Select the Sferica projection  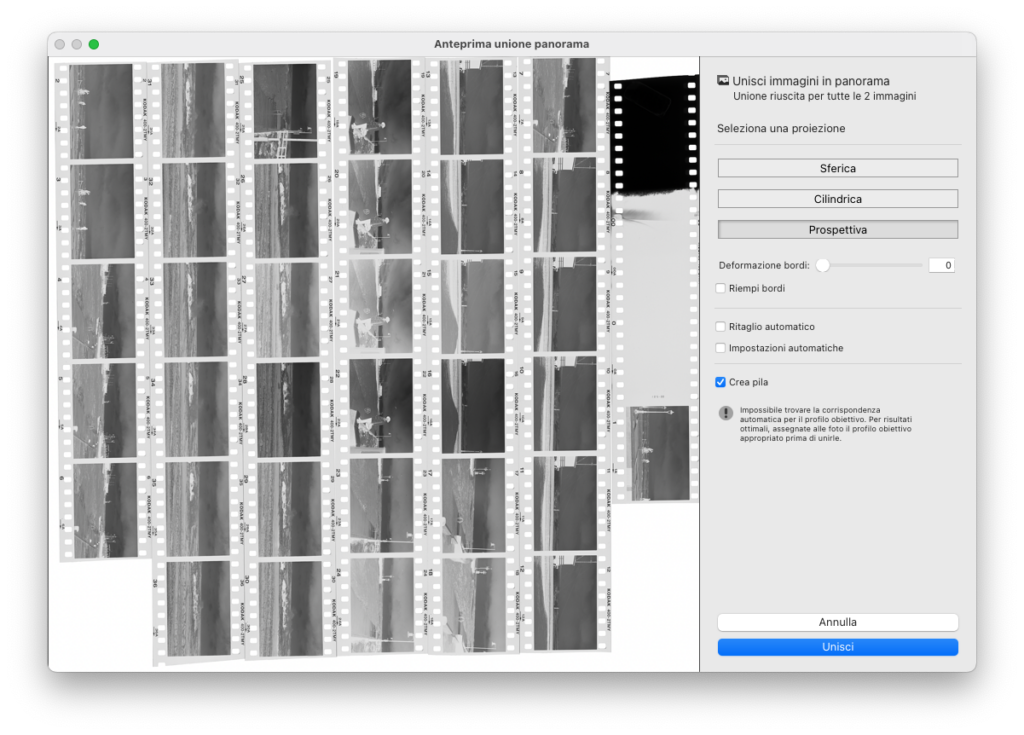tap(837, 168)
